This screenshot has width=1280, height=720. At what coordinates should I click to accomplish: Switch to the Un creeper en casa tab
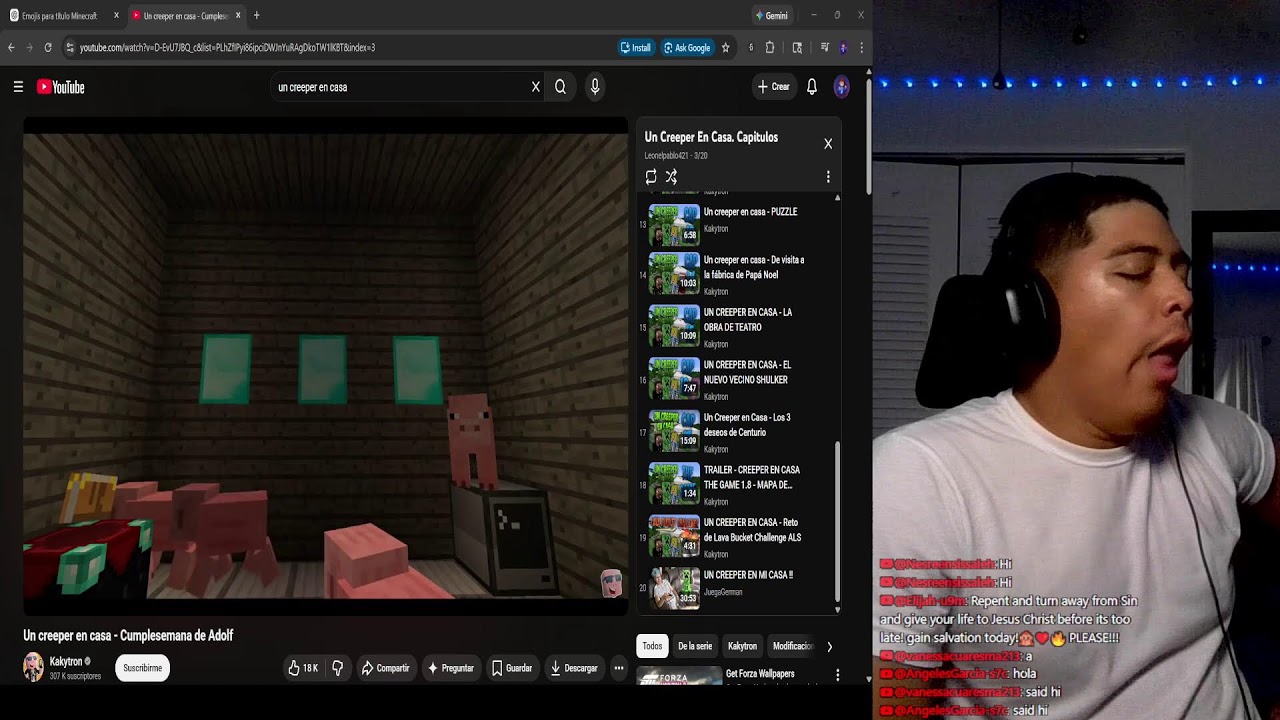pos(187,16)
